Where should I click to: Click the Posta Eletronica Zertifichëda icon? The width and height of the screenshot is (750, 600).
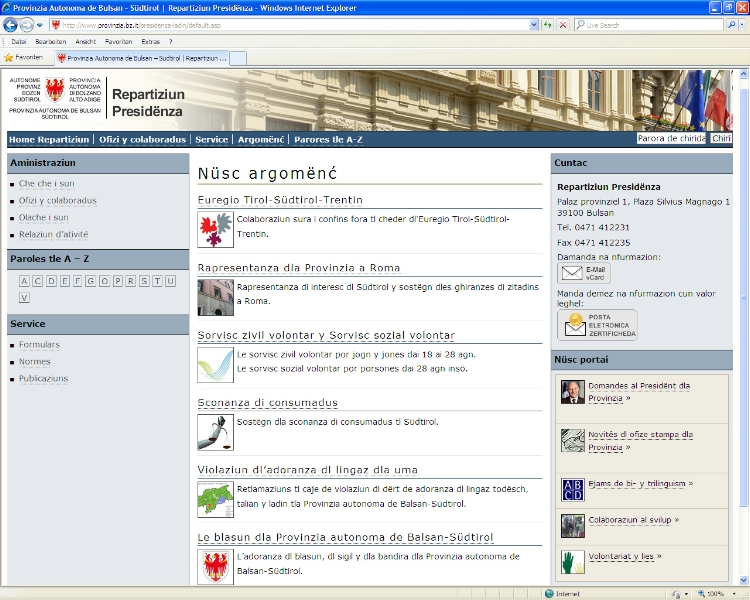597,324
